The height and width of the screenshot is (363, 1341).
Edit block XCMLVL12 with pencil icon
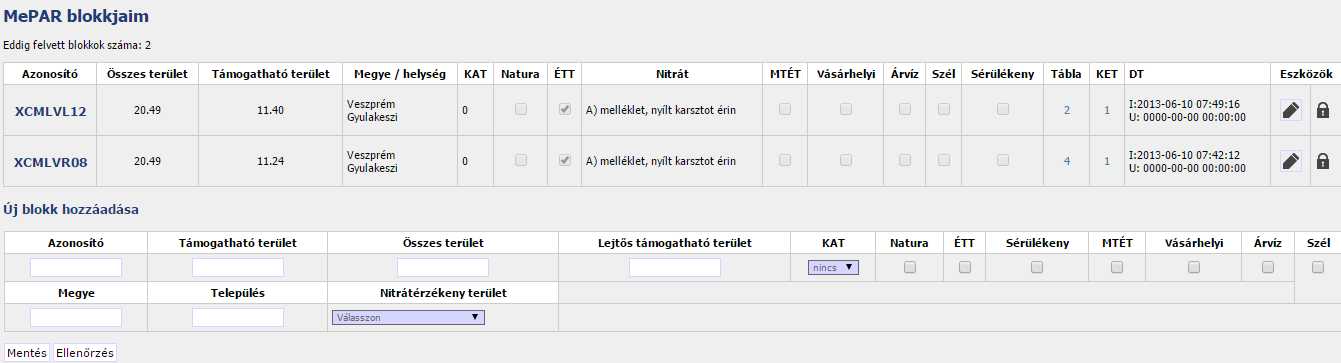click(1291, 110)
